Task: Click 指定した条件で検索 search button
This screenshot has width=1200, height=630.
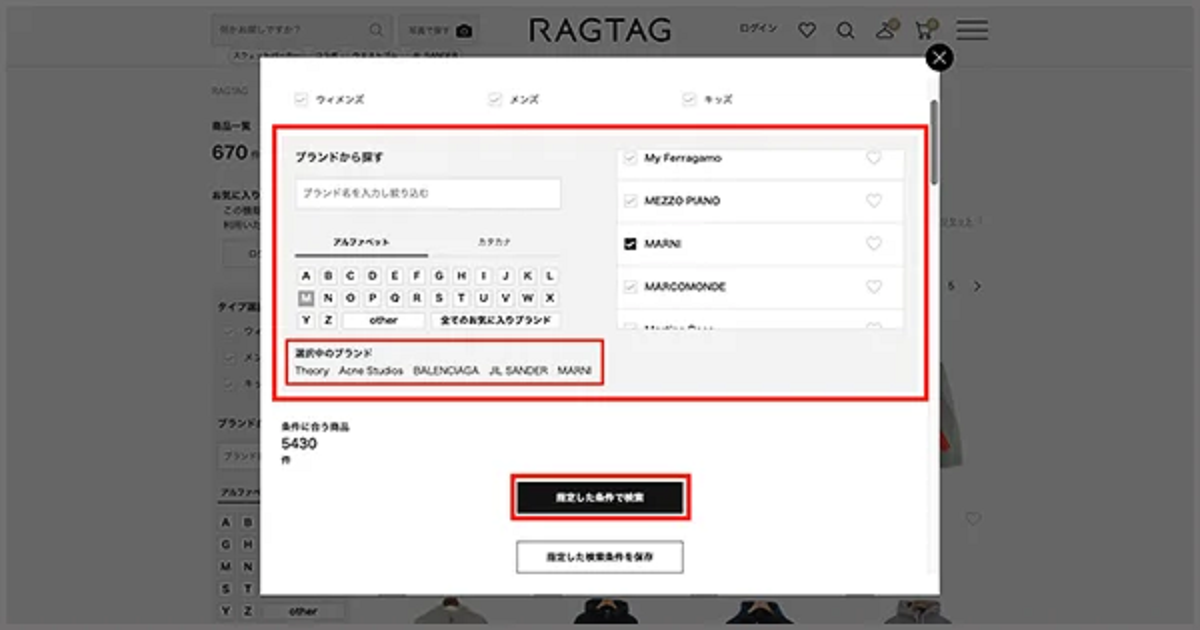Action: pos(600,497)
